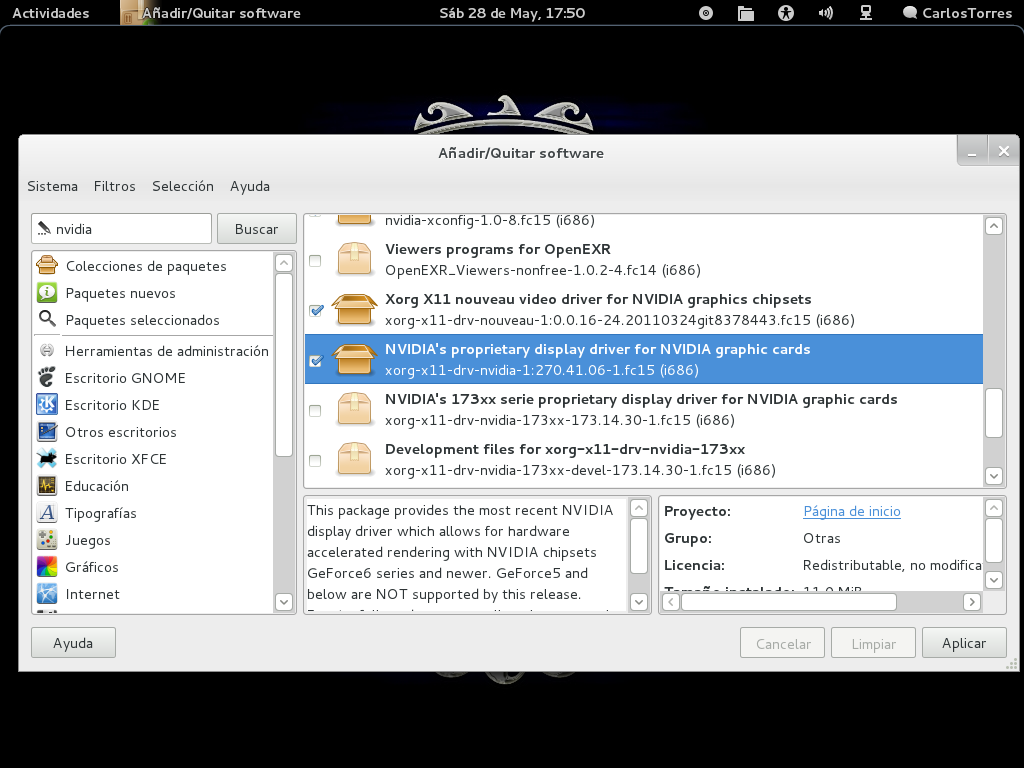Click package list scrollbar up arrow
The image size is (1024, 768).
point(993,226)
